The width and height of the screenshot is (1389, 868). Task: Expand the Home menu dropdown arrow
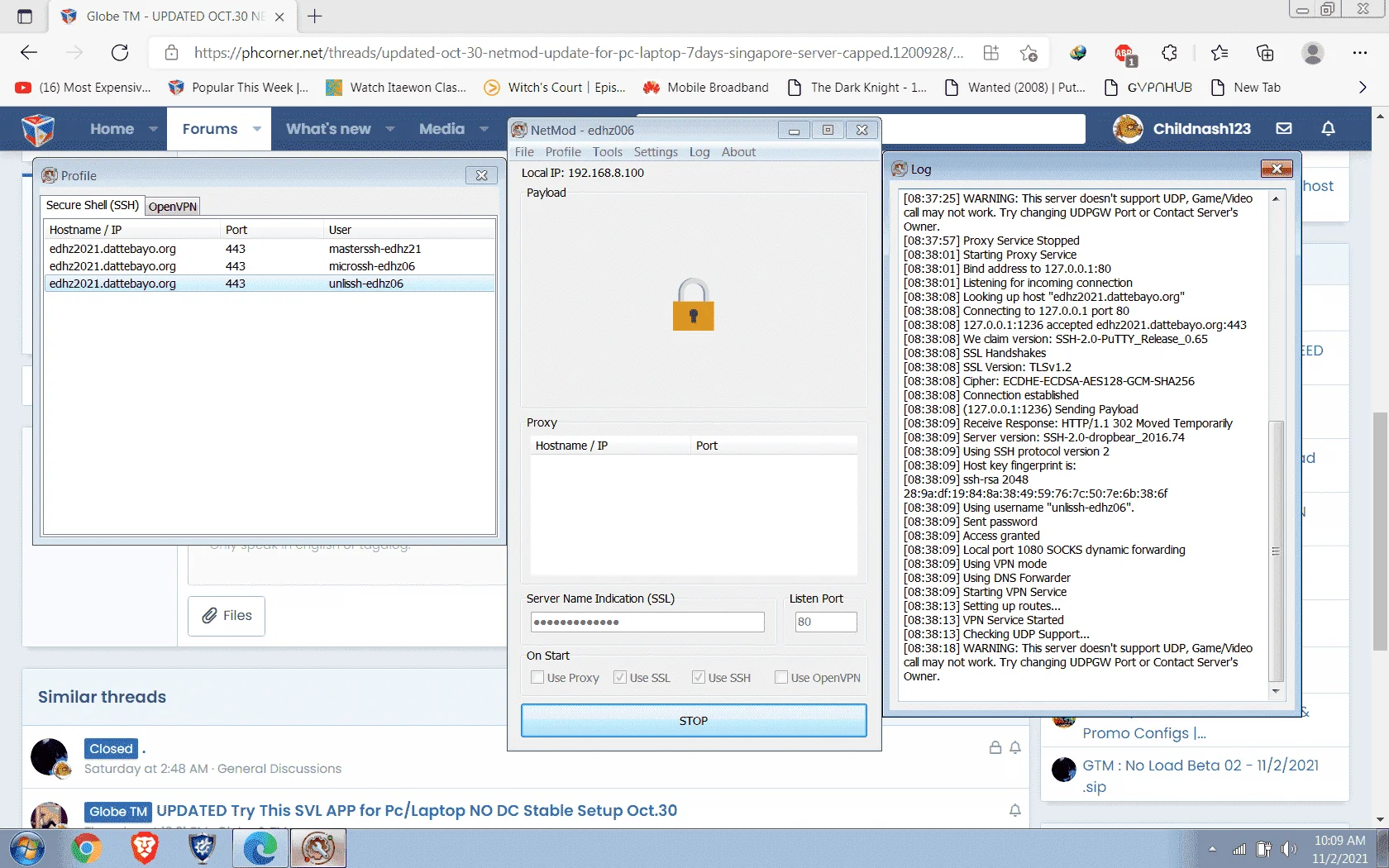click(153, 129)
